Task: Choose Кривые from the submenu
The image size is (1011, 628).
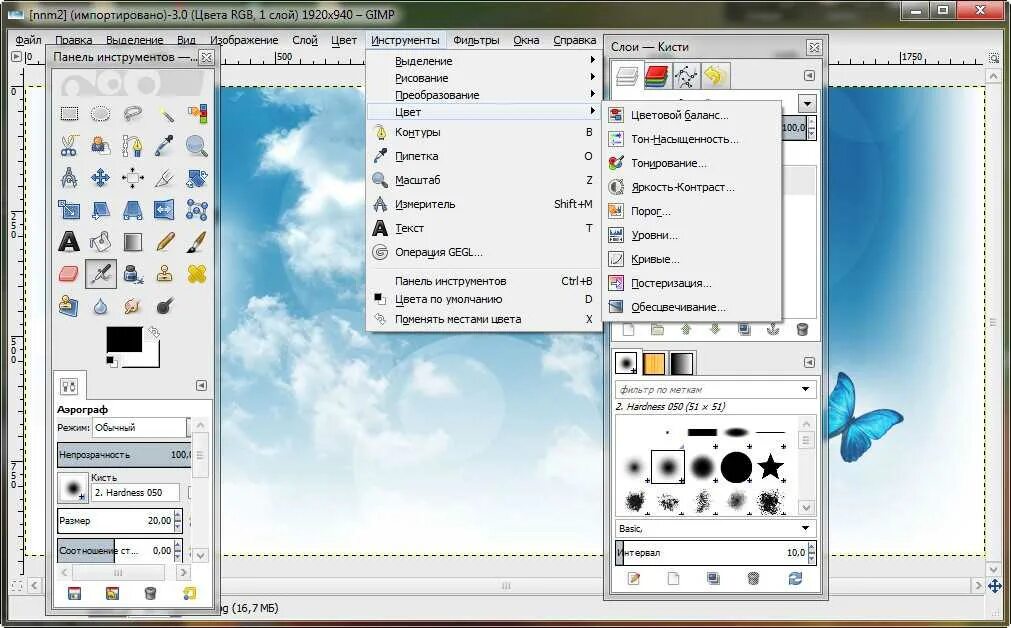Action: pyautogui.click(x=692, y=259)
